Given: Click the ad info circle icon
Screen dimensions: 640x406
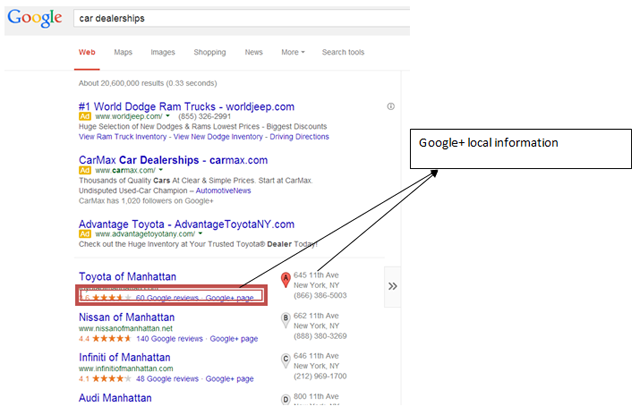Looking at the screenshot, I should point(391,106).
